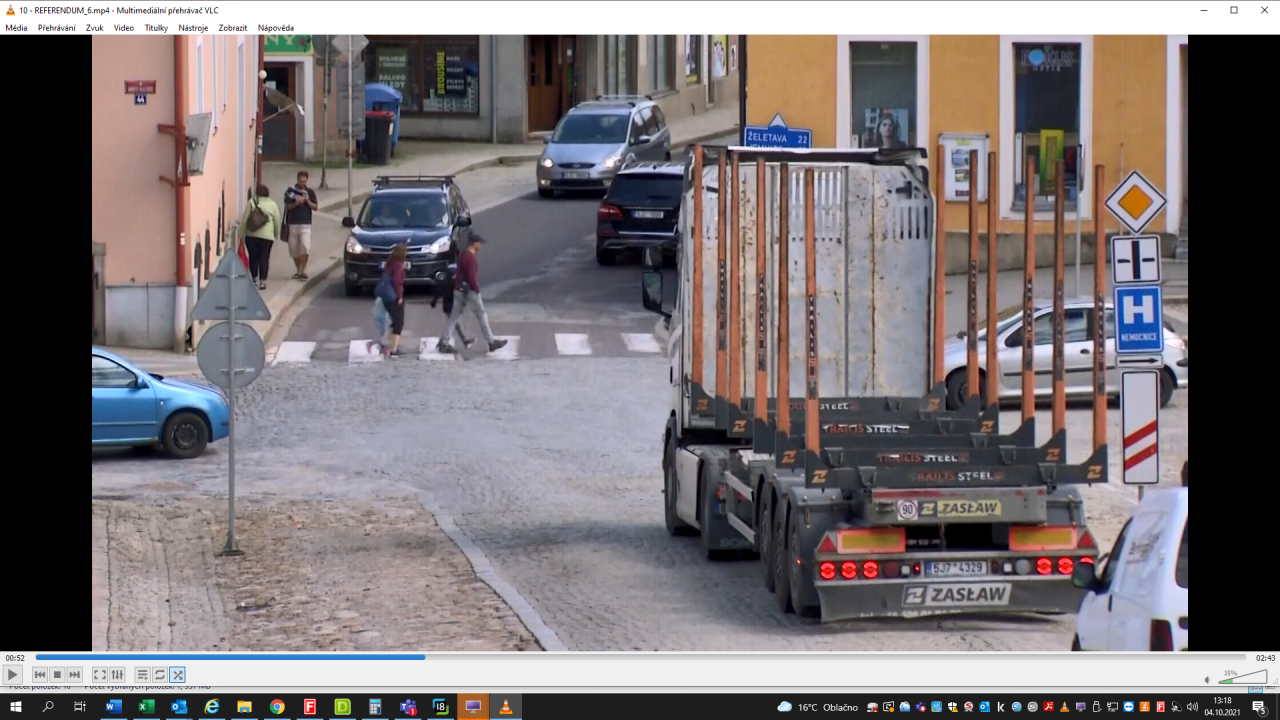
Task: Open Excel from the Windows taskbar
Action: (146, 707)
